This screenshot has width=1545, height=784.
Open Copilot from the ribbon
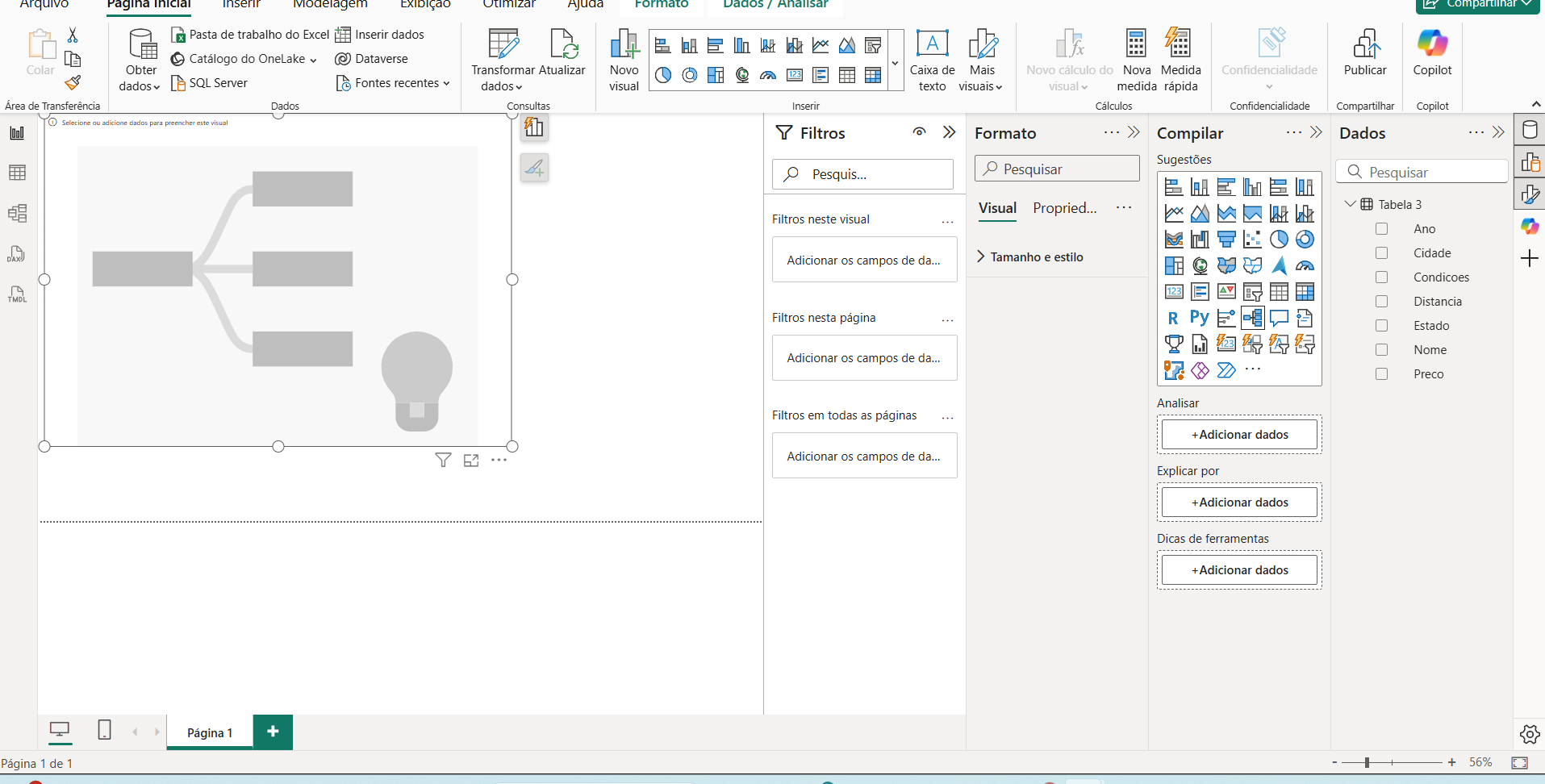tap(1432, 53)
